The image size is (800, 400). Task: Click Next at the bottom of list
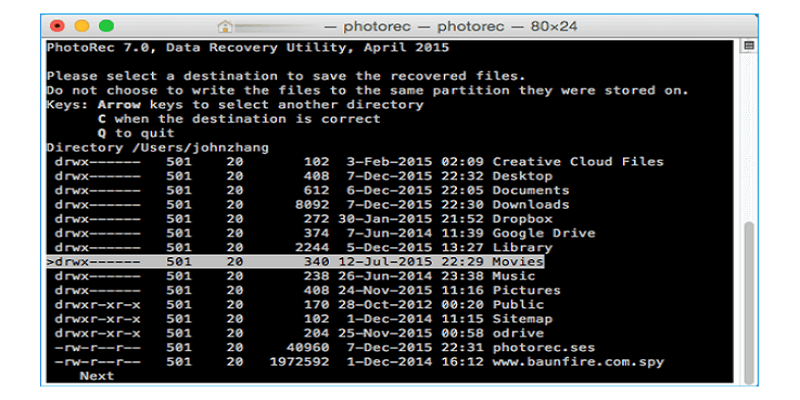pos(97,376)
